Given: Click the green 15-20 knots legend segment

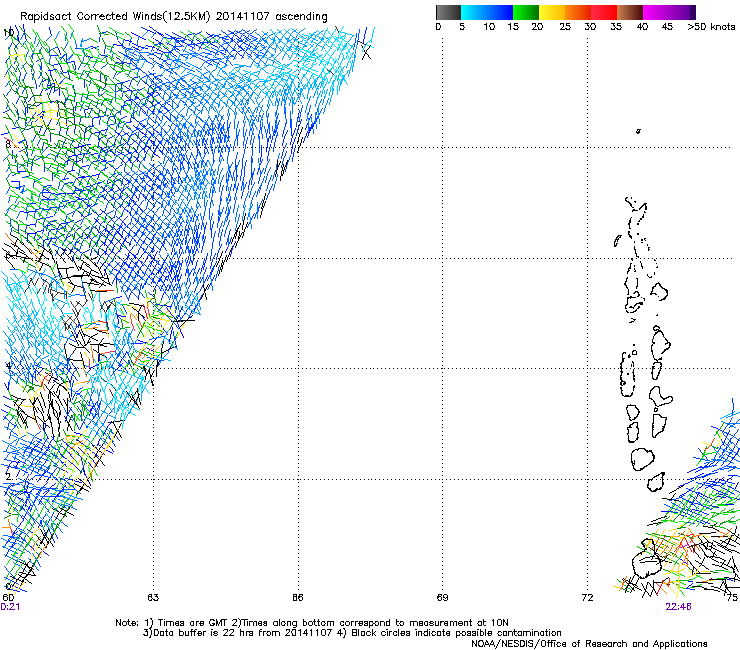Looking at the screenshot, I should 526,12.
